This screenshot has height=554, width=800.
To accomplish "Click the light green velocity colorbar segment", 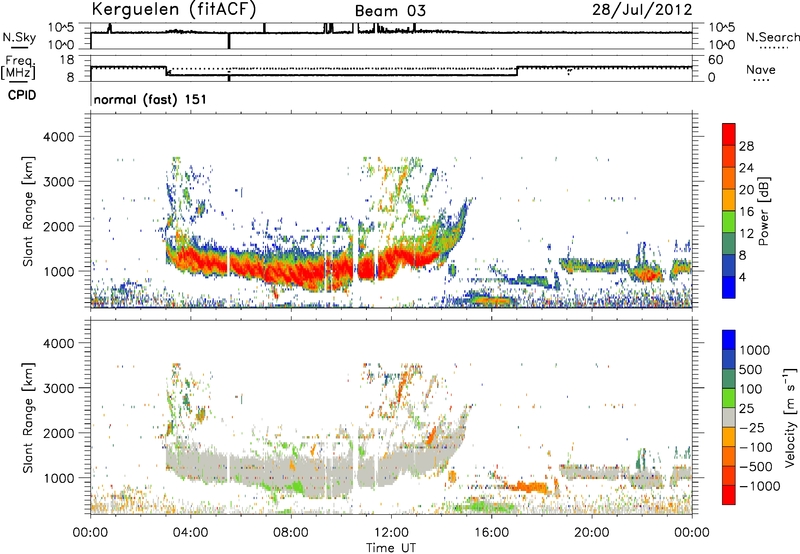I will pos(729,398).
